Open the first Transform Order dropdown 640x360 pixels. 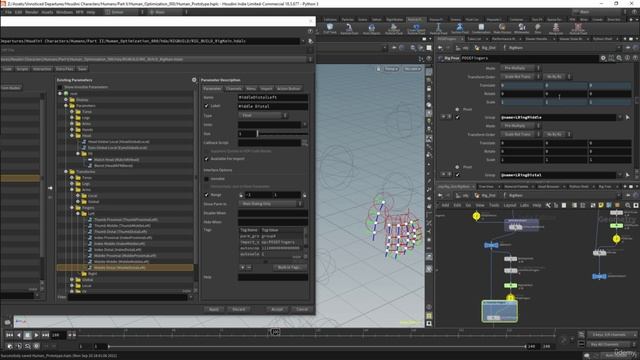(521, 77)
